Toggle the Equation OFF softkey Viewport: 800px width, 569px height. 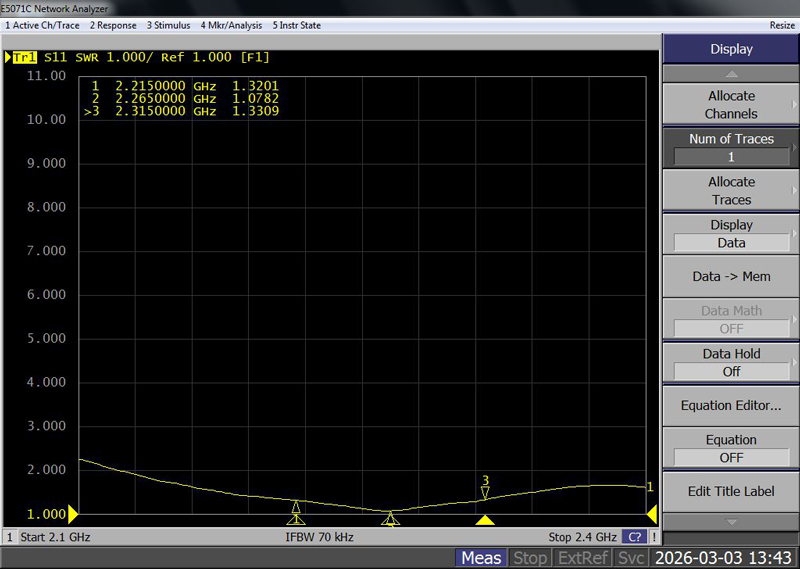coord(731,448)
